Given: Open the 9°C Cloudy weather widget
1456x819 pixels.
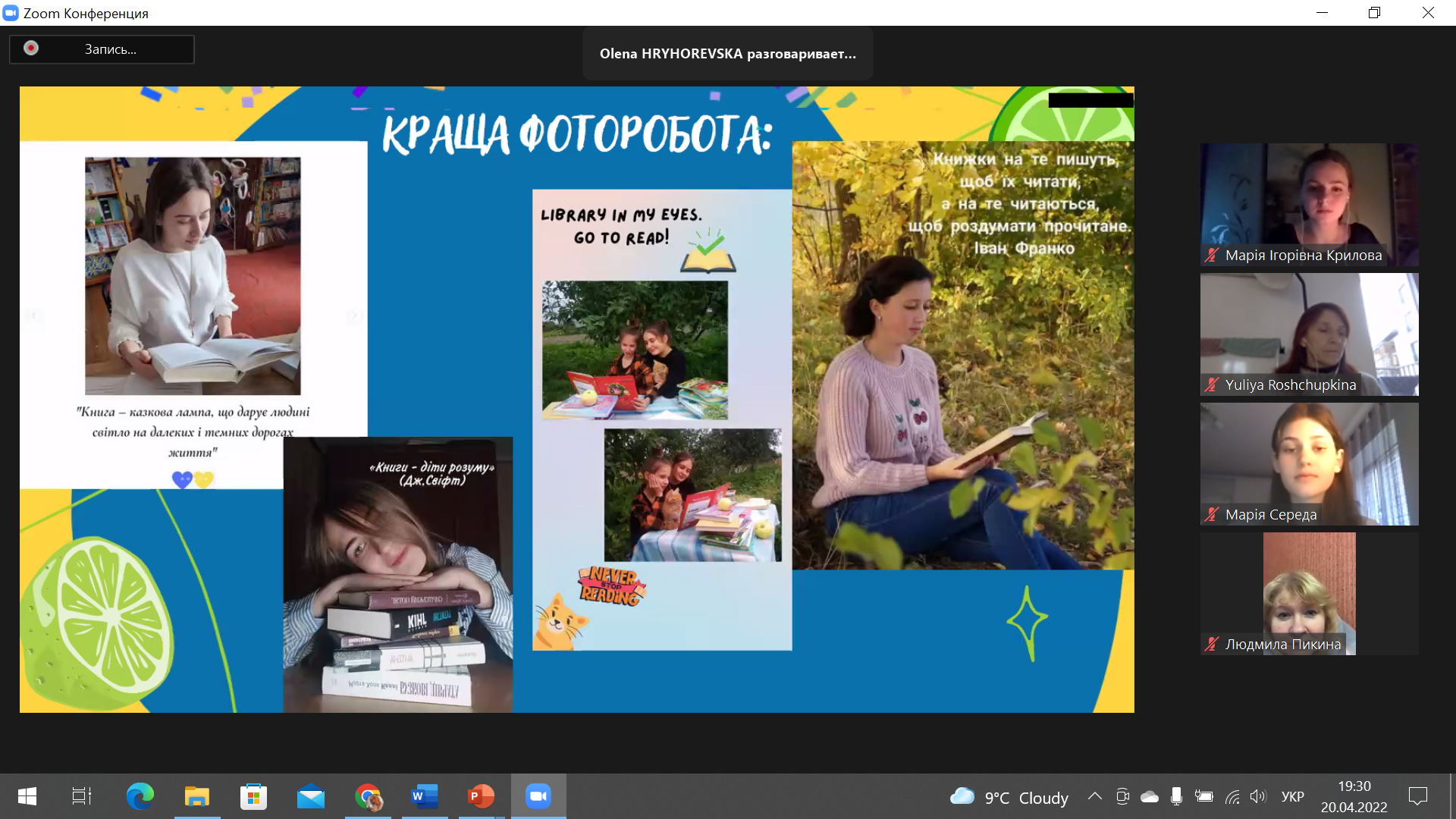Looking at the screenshot, I should pos(1009,797).
